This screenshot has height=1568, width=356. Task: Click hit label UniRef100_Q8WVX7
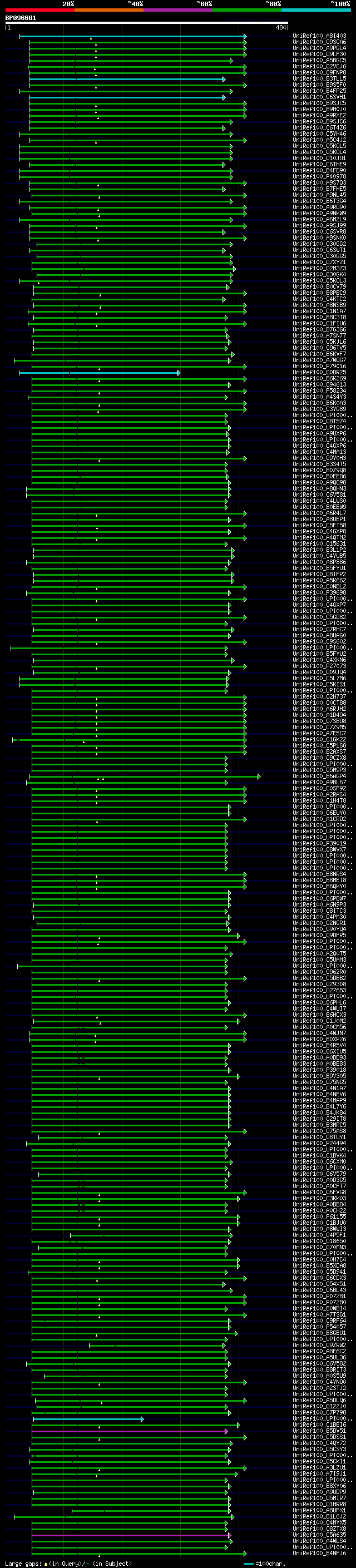coord(319,850)
